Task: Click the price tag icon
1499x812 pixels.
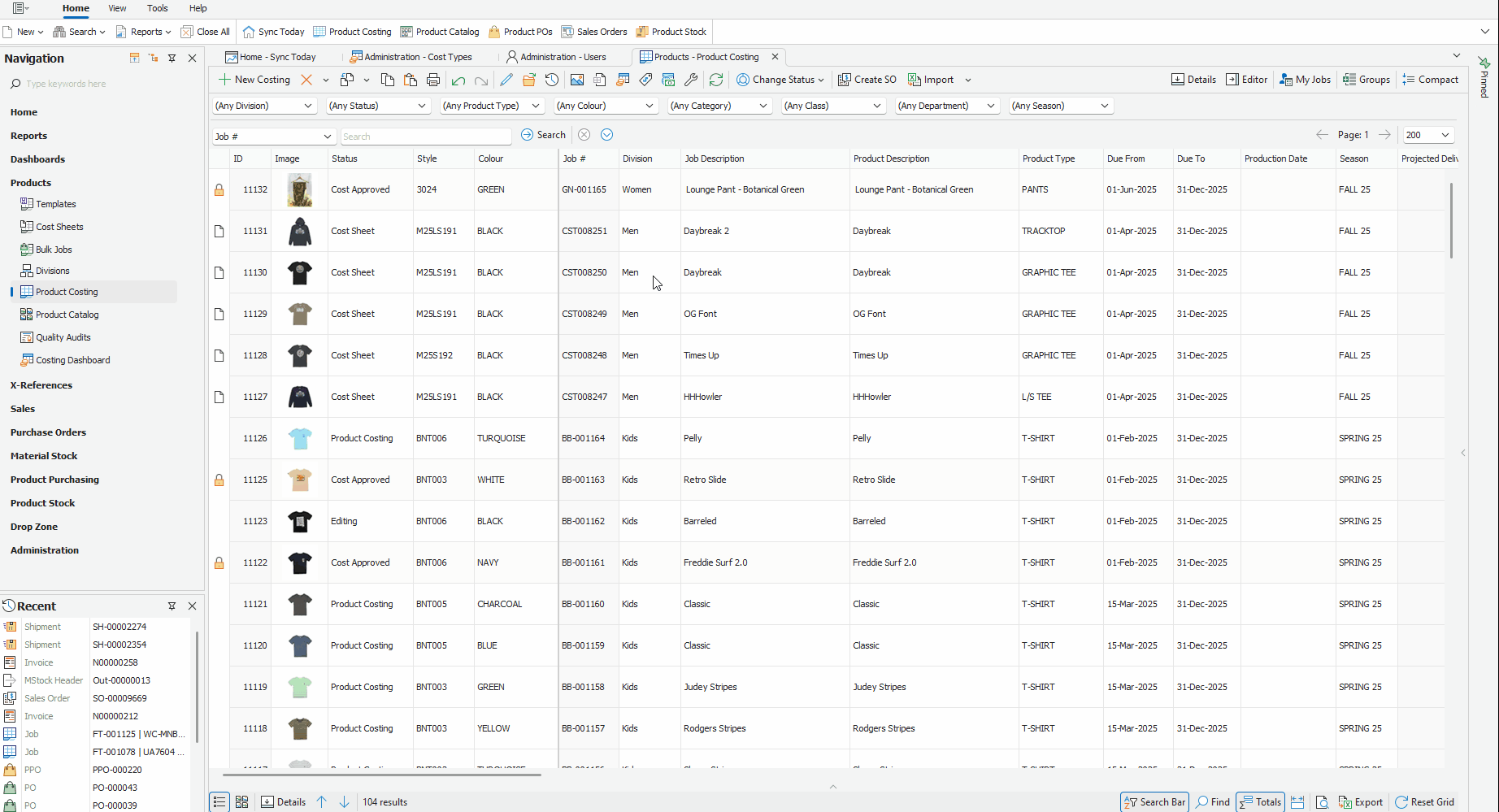Action: [645, 80]
